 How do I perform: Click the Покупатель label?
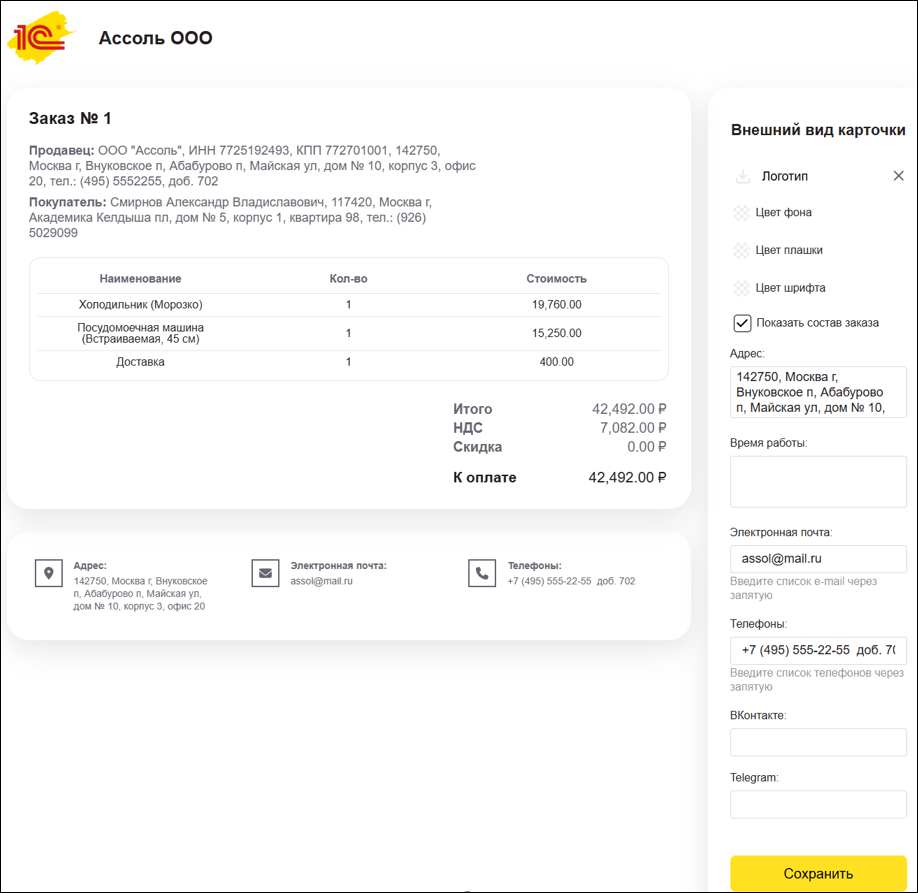tap(67, 202)
